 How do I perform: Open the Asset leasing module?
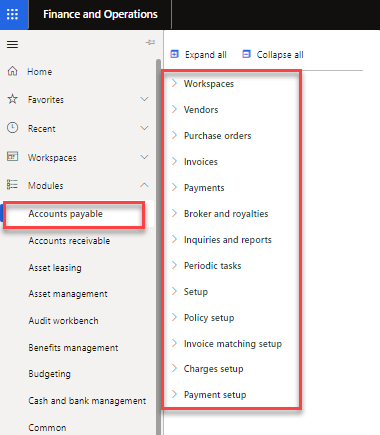55,268
